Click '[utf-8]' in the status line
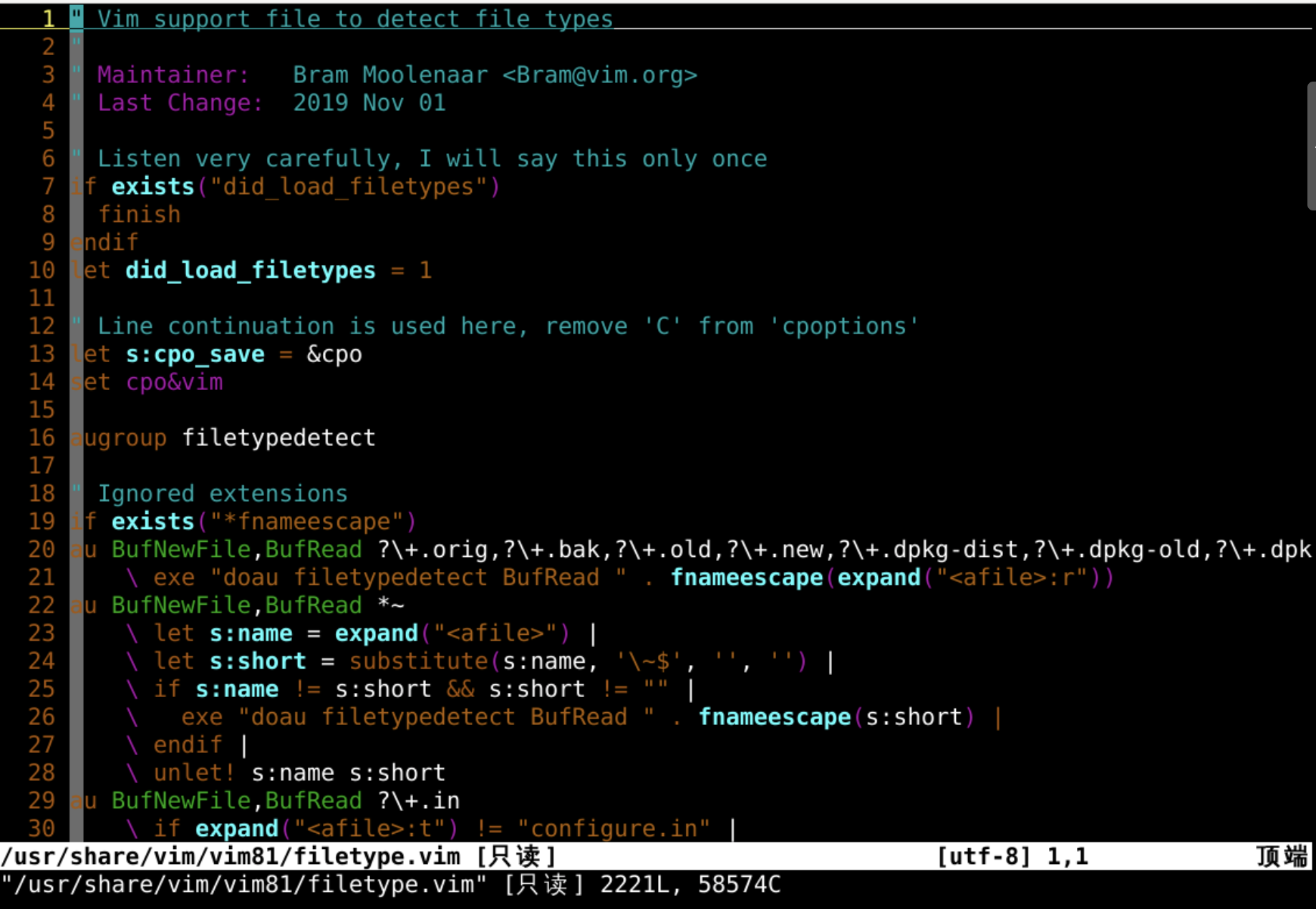This screenshot has height=909, width=1316. [984, 857]
